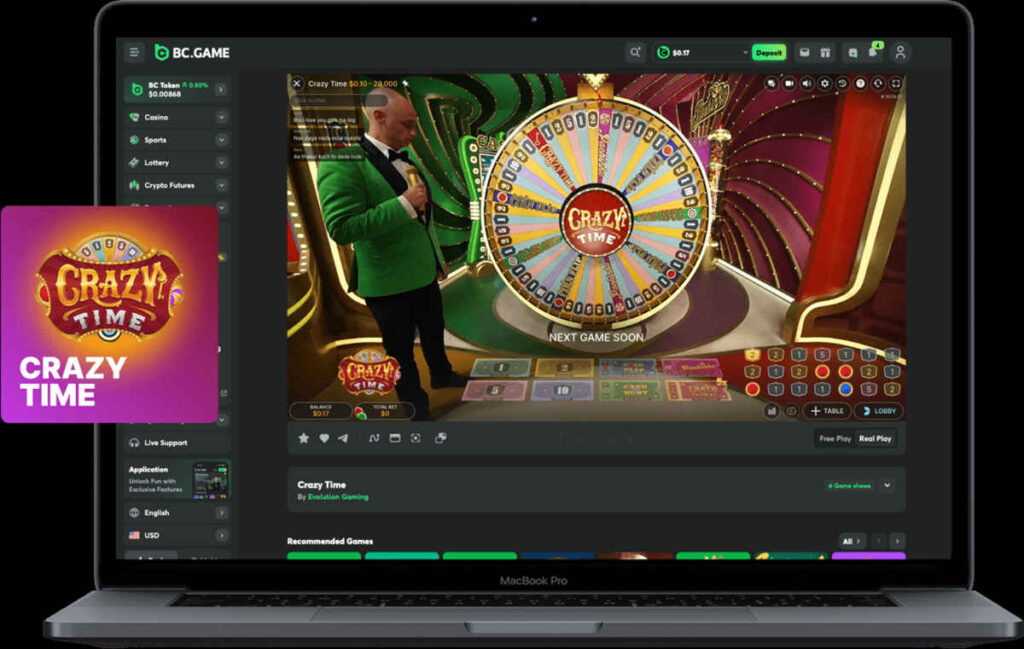Screen dimensions: 1024x649
Task: Open in-game chat bubbles icon
Action: (771, 84)
